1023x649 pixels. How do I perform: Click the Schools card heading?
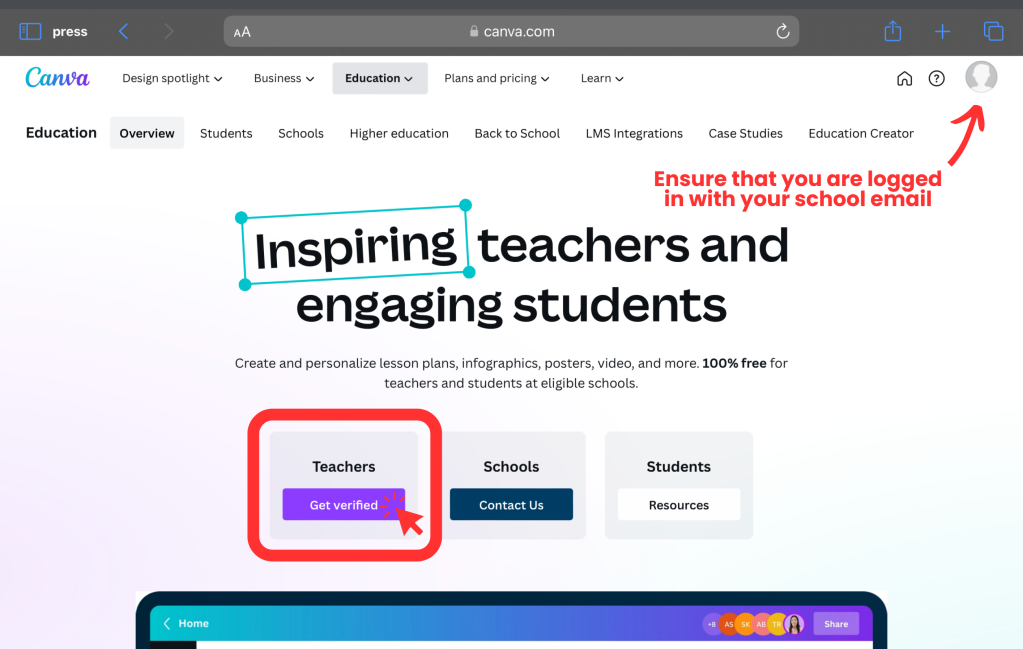pos(512,466)
